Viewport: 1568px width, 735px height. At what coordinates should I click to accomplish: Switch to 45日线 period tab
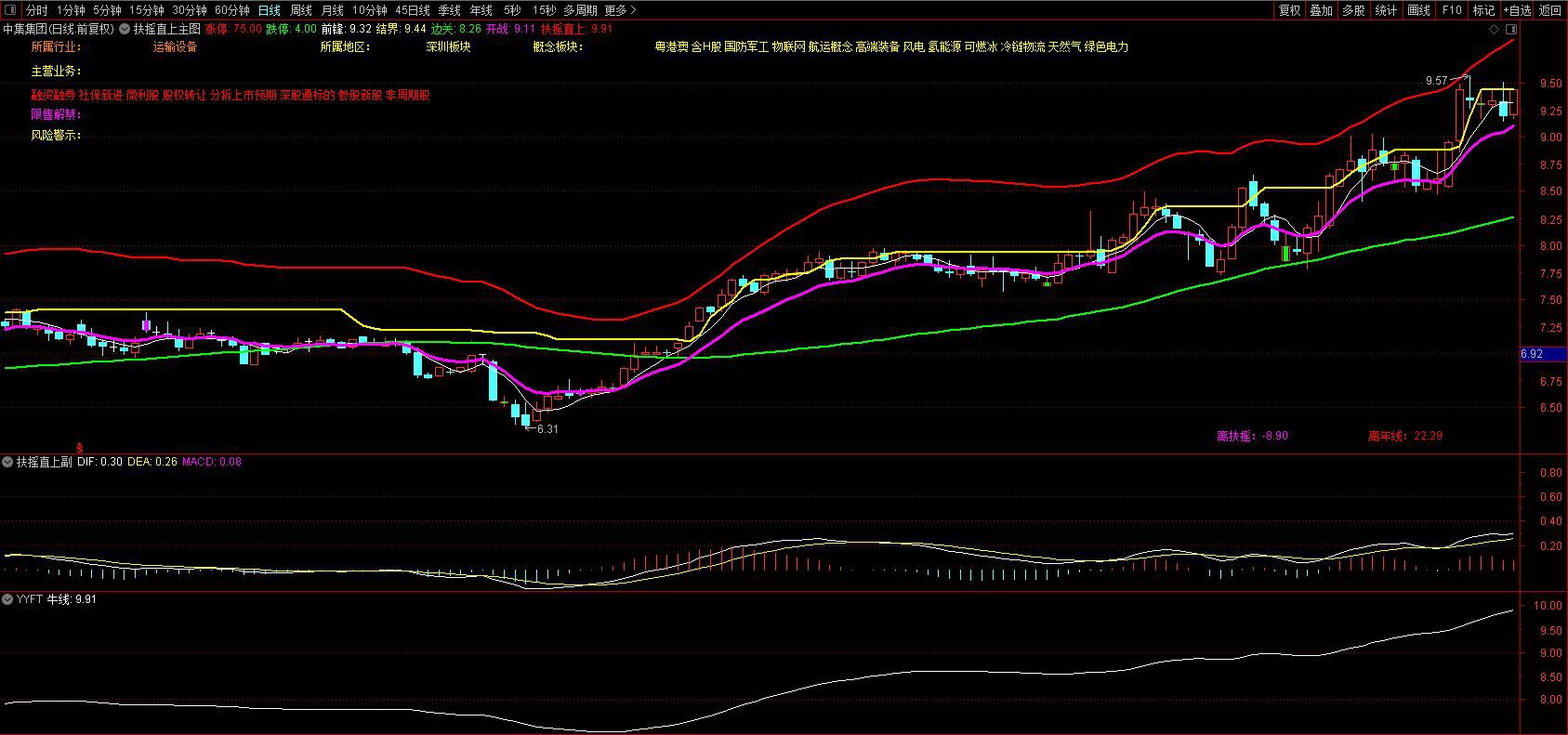[x=412, y=10]
